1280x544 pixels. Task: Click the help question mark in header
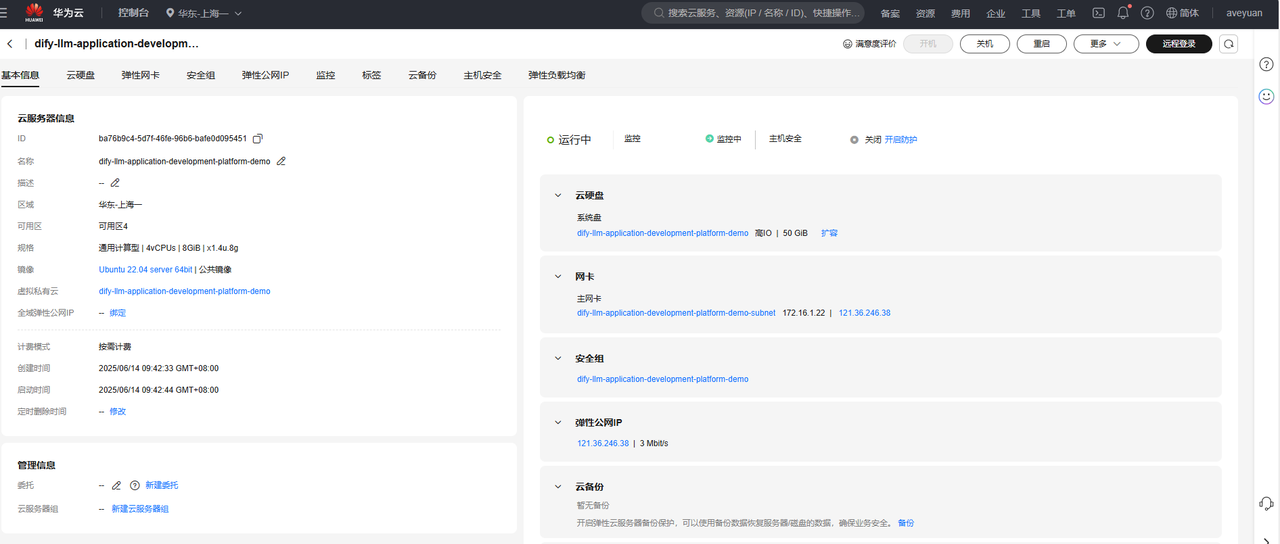1147,14
